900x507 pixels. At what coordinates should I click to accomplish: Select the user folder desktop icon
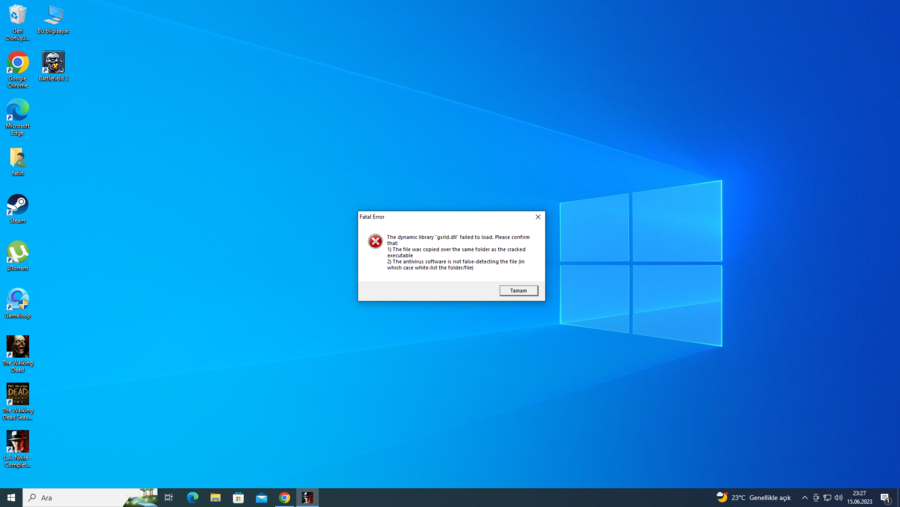pyautogui.click(x=18, y=162)
